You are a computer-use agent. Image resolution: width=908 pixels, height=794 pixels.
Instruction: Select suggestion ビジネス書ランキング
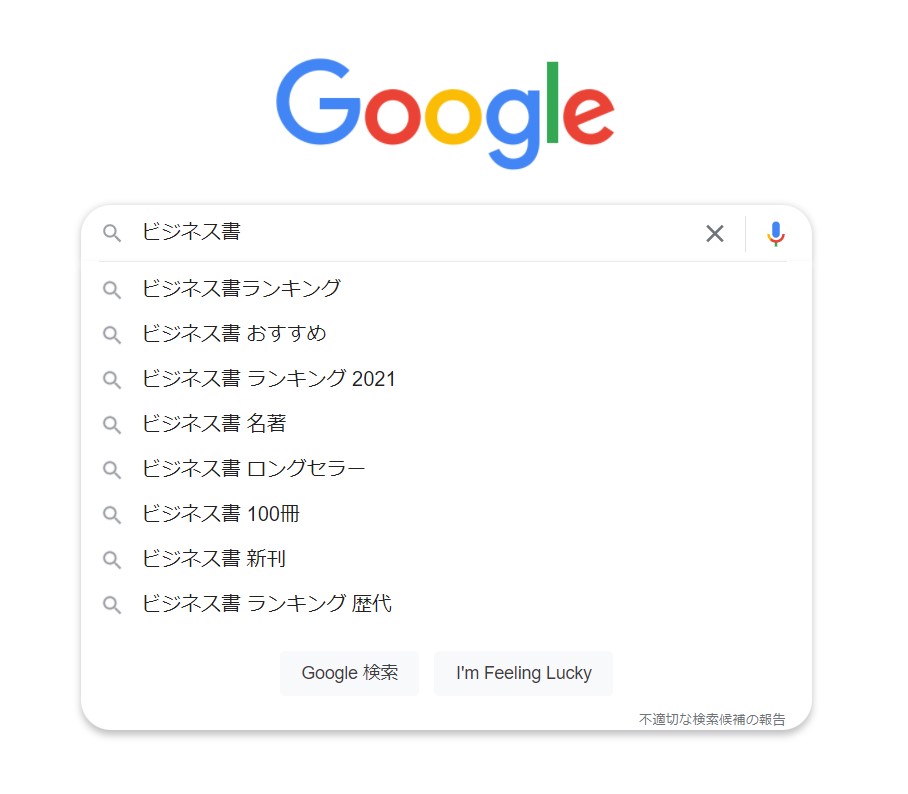[x=446, y=288]
